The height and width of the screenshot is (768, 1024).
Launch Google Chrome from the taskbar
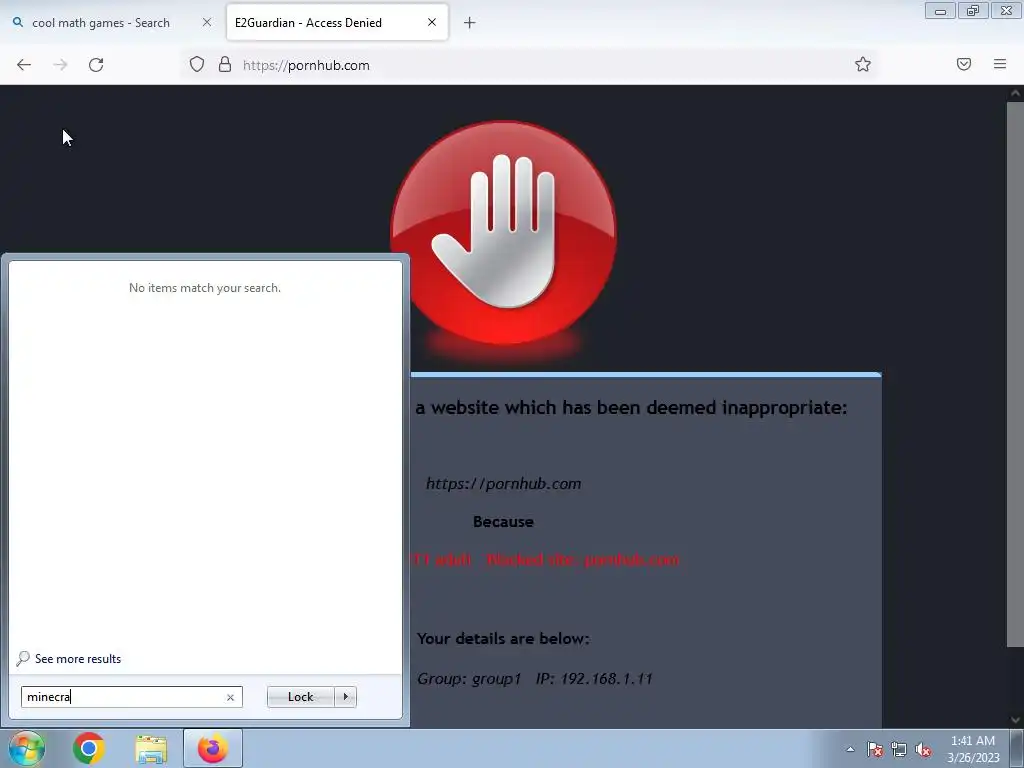89,748
